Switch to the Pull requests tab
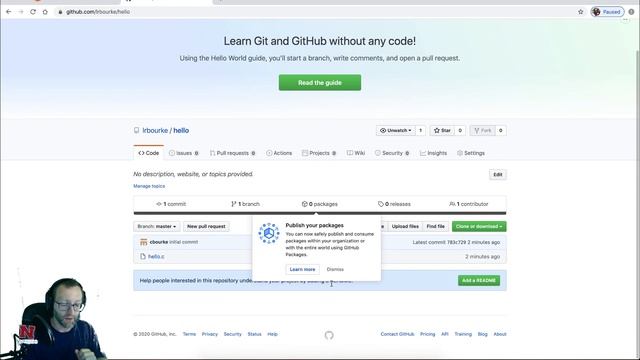The height and width of the screenshot is (360, 640). [x=233, y=153]
